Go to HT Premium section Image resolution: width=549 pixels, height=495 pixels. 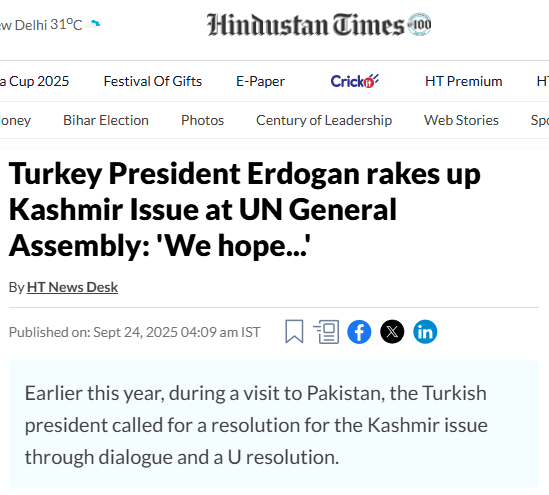click(464, 81)
